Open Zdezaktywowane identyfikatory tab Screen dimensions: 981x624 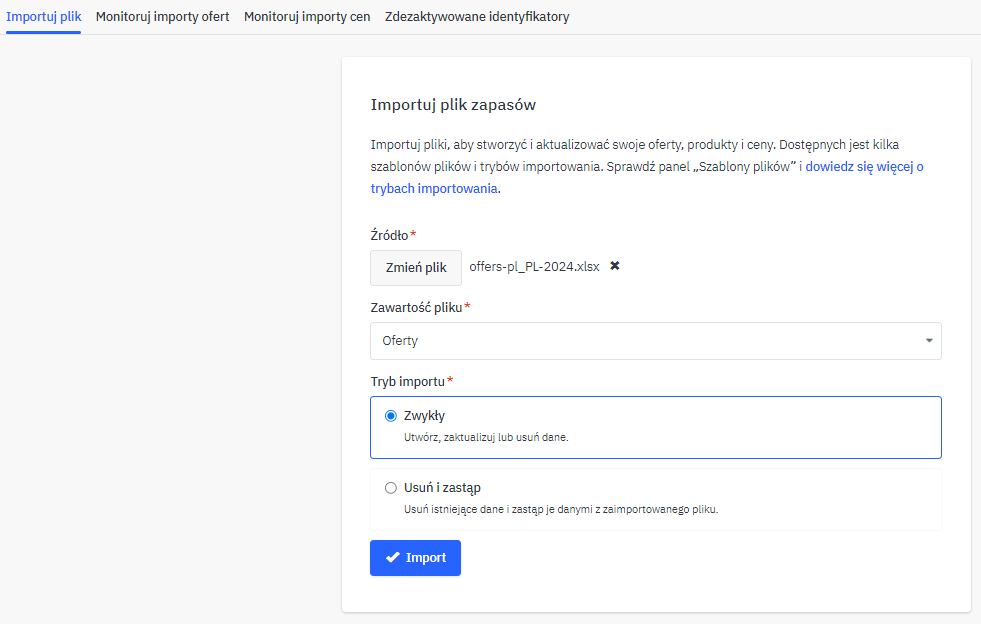[x=477, y=17]
